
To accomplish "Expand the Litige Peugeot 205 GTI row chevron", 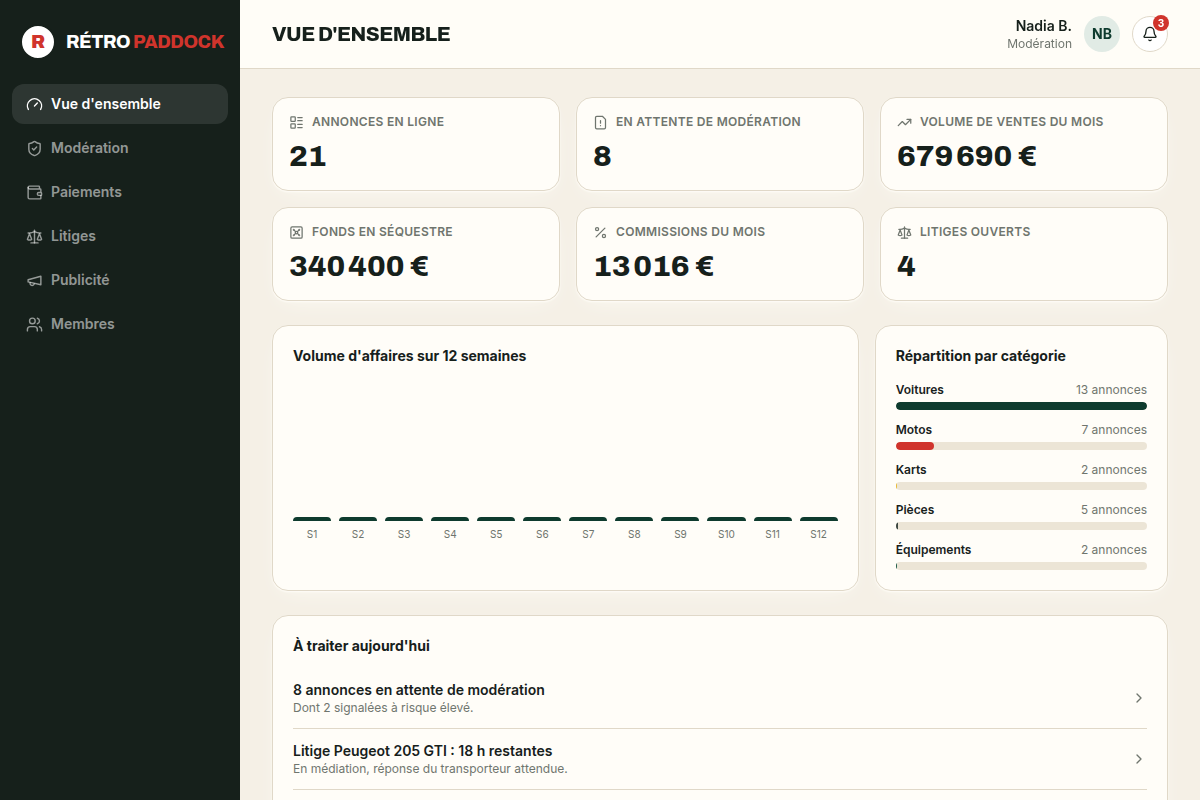I will point(1138,759).
